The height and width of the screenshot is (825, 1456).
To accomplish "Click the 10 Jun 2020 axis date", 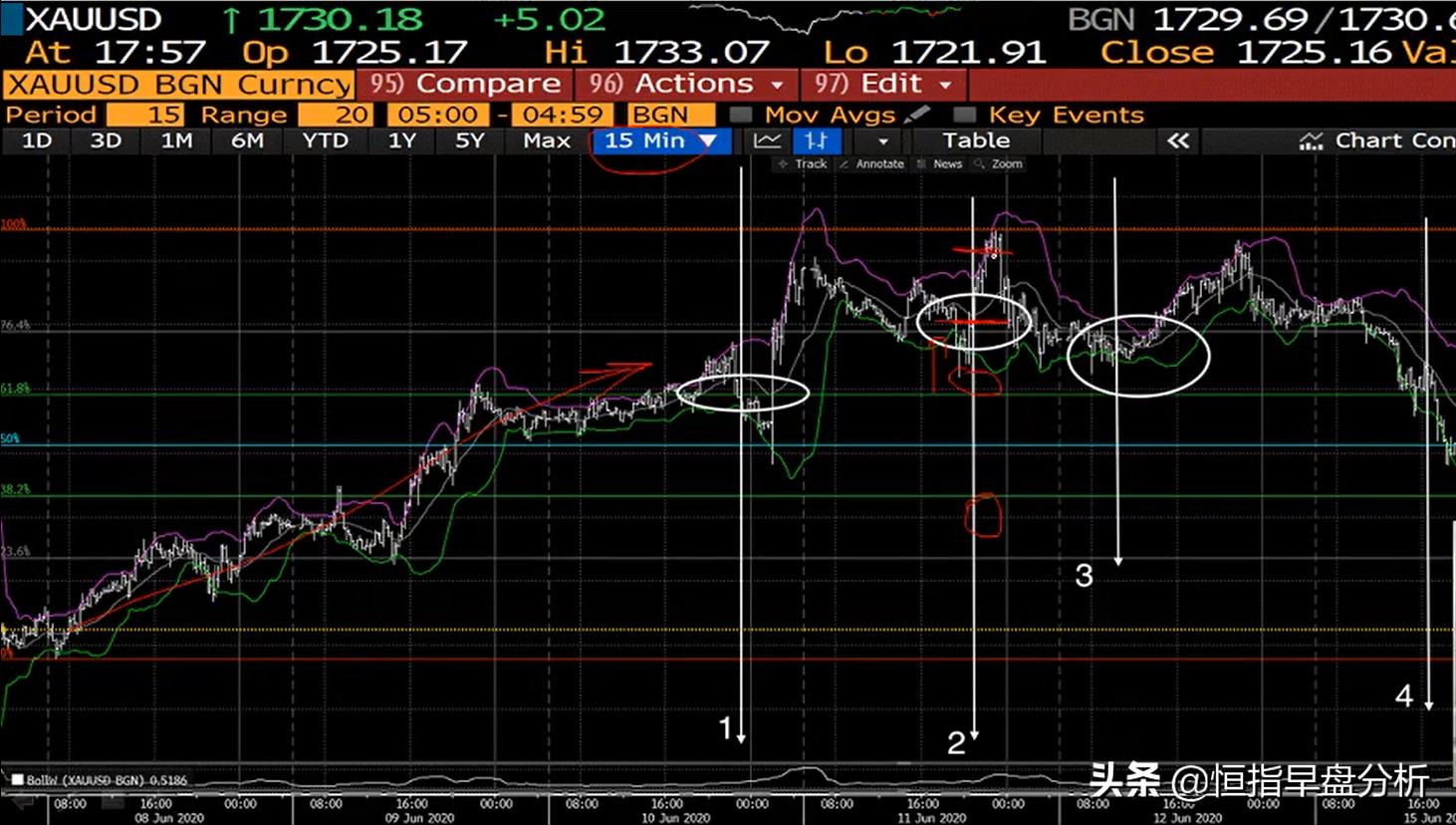I will tap(675, 818).
